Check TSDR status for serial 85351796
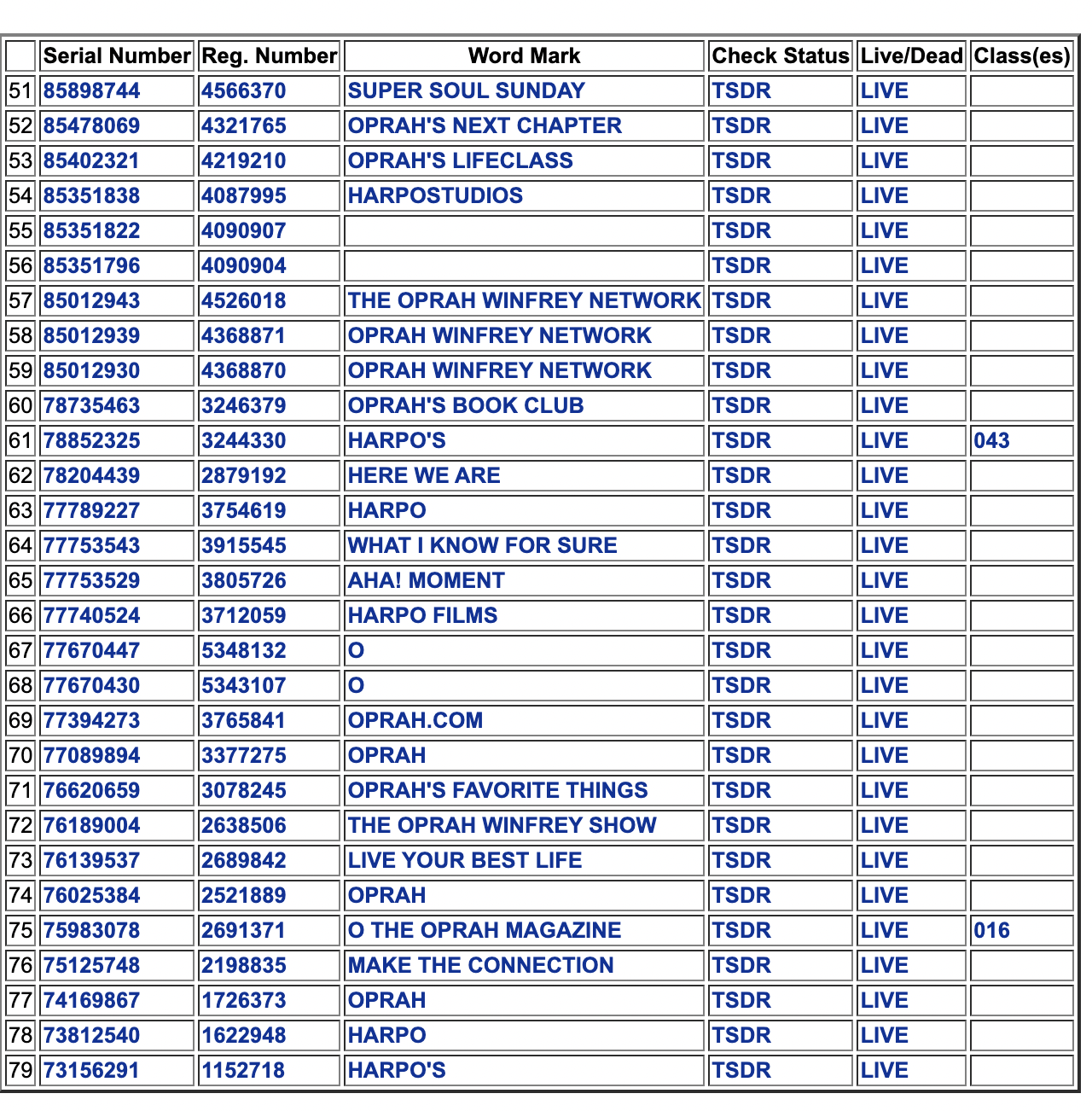This screenshot has width=1092, height=1111. pos(741,266)
